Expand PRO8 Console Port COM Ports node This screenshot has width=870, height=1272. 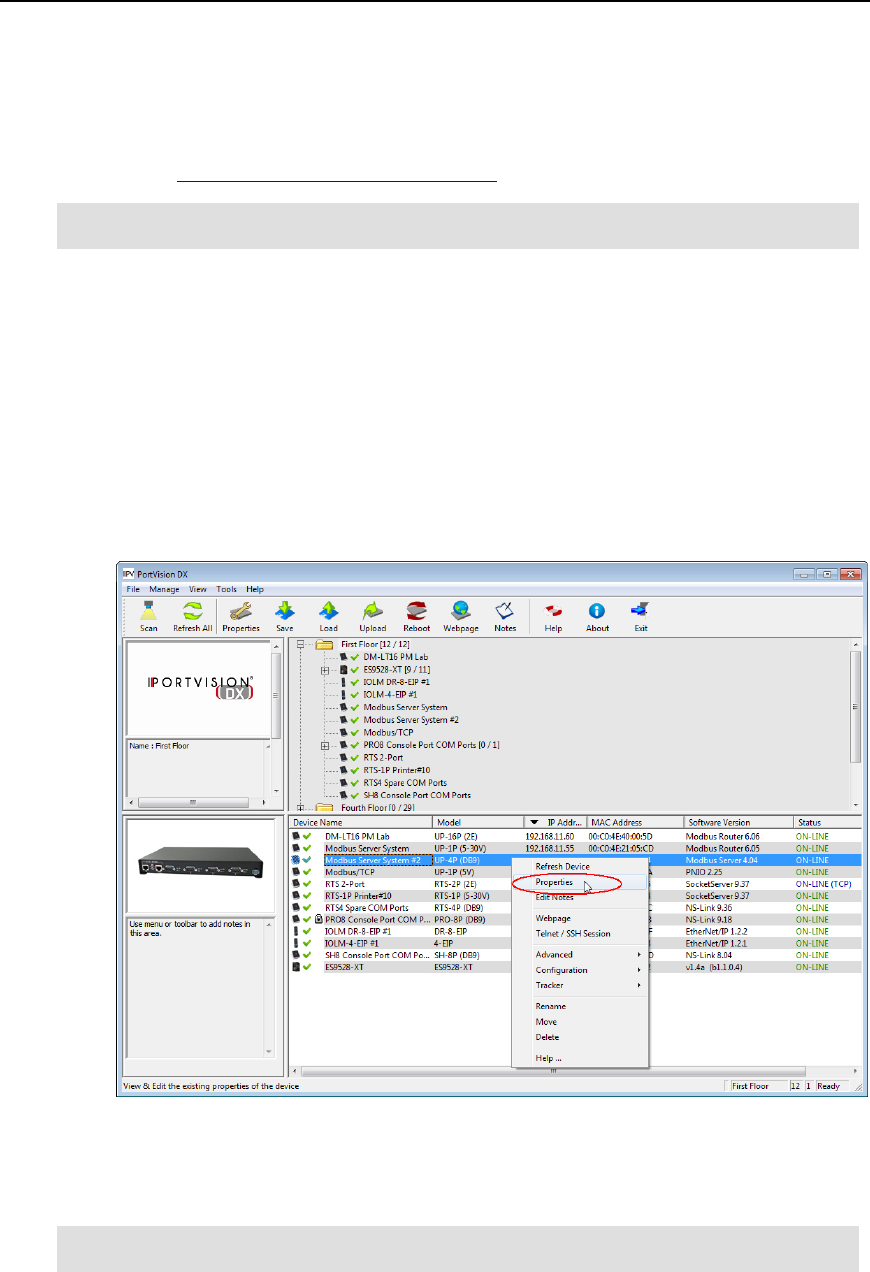pos(325,745)
